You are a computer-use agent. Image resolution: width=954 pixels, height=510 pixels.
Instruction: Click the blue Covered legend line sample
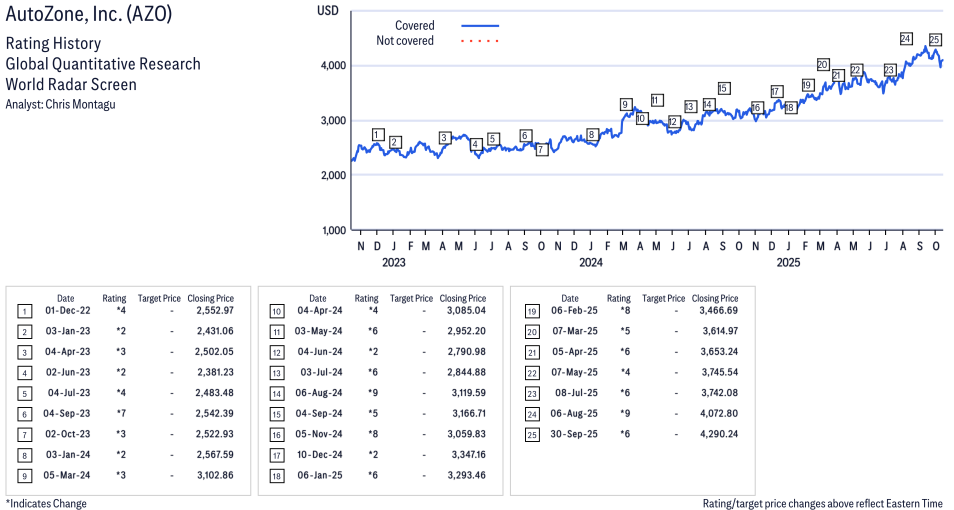point(480,26)
